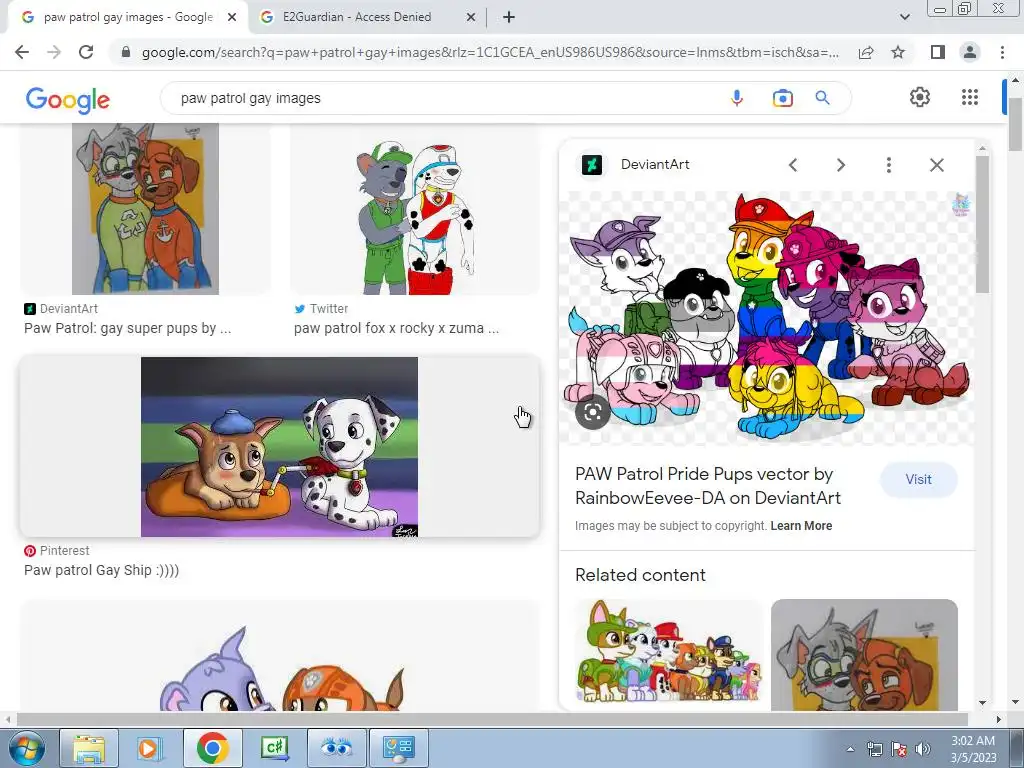Show hidden system tray icons
The width and height of the screenshot is (1024, 768).
click(850, 749)
